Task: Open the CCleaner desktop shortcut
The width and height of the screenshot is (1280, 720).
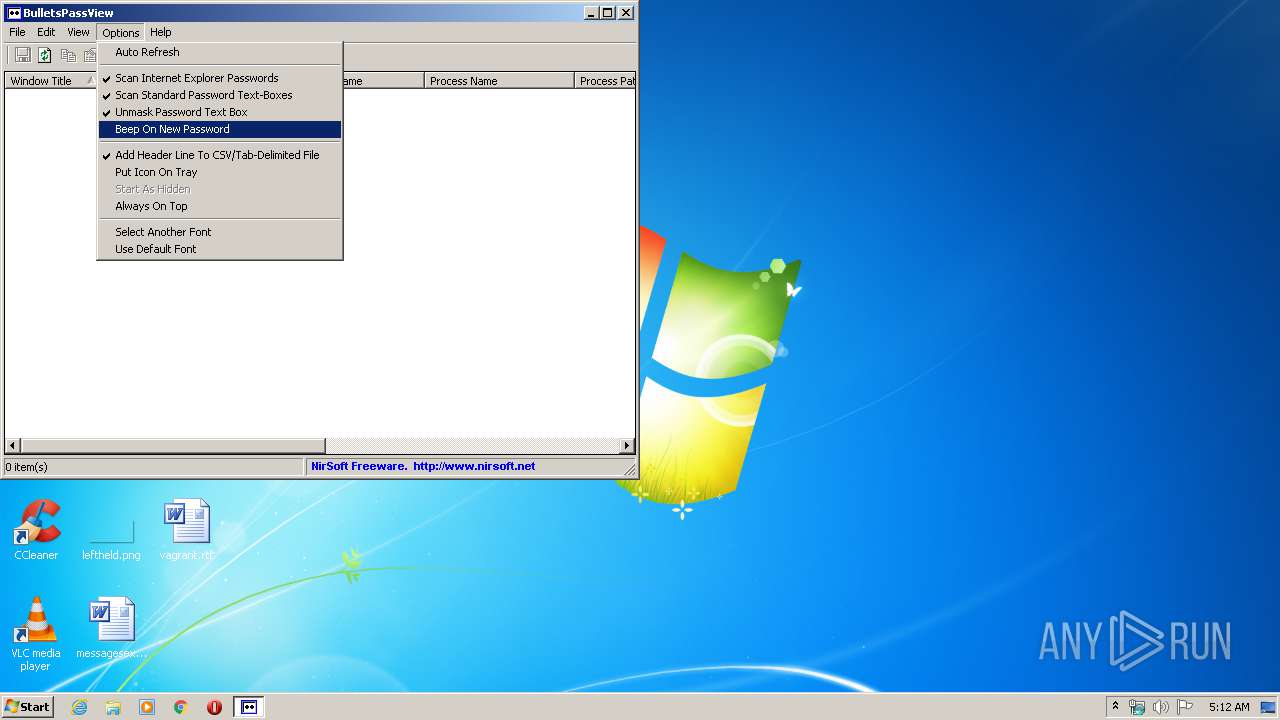Action: point(36,530)
